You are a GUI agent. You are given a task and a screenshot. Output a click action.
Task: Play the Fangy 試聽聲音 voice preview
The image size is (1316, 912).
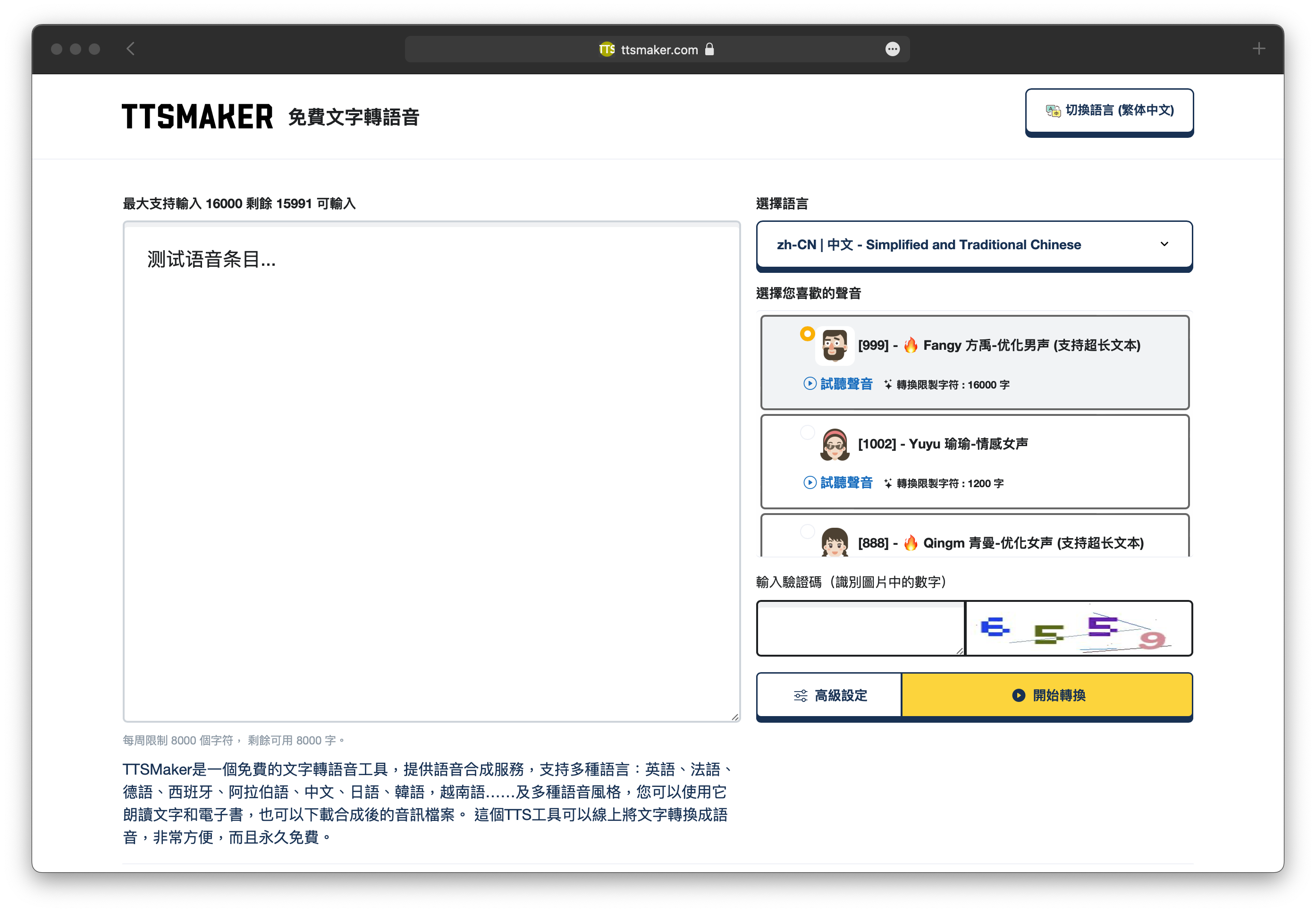pyautogui.click(x=838, y=384)
